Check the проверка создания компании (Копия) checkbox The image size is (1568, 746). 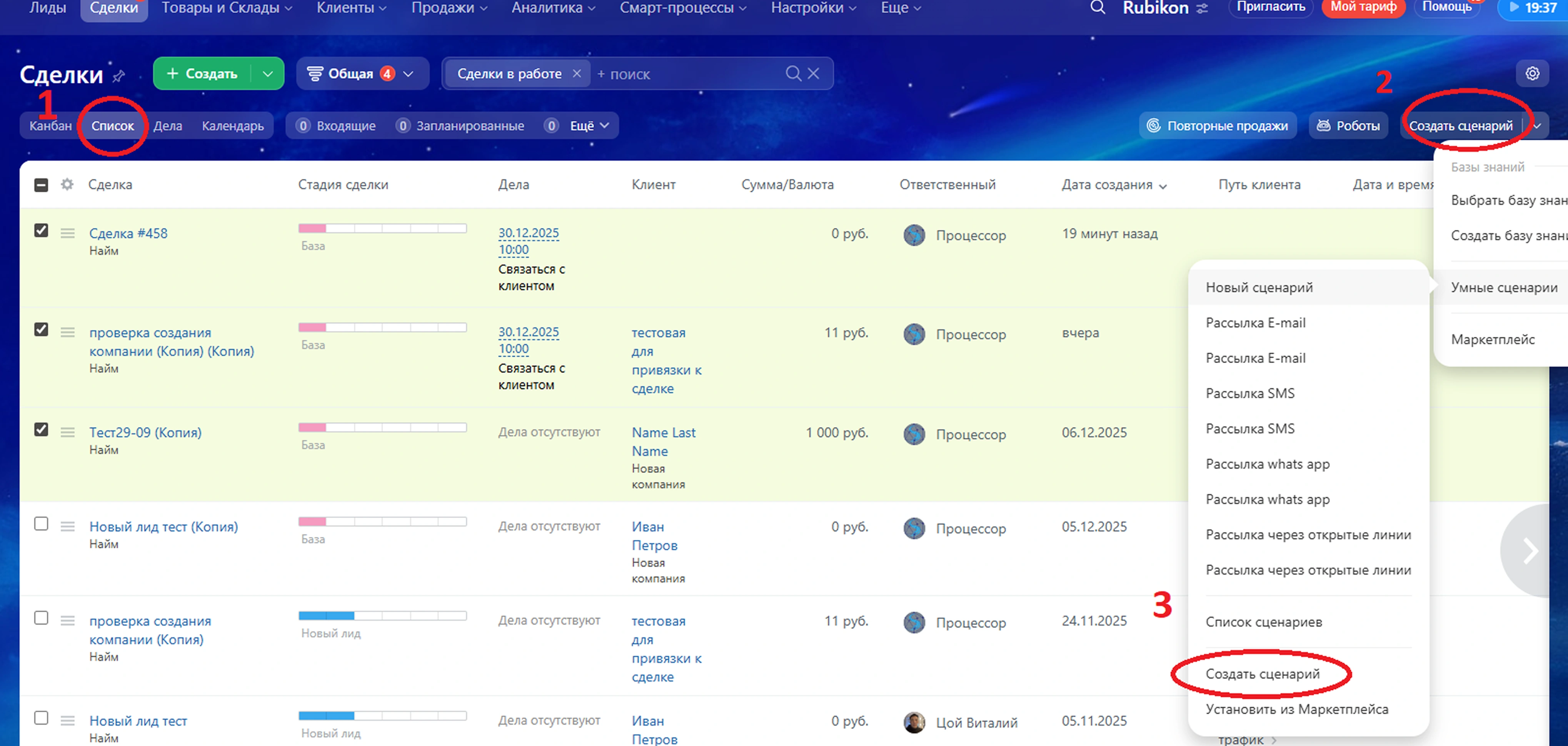click(x=41, y=618)
